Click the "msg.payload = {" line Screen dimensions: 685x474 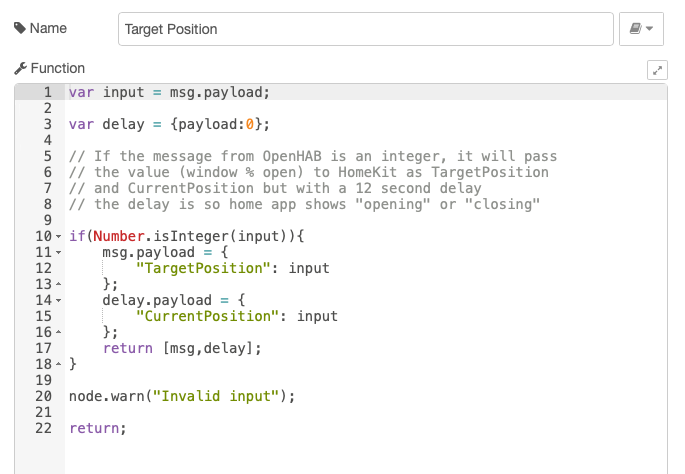[x=165, y=253]
